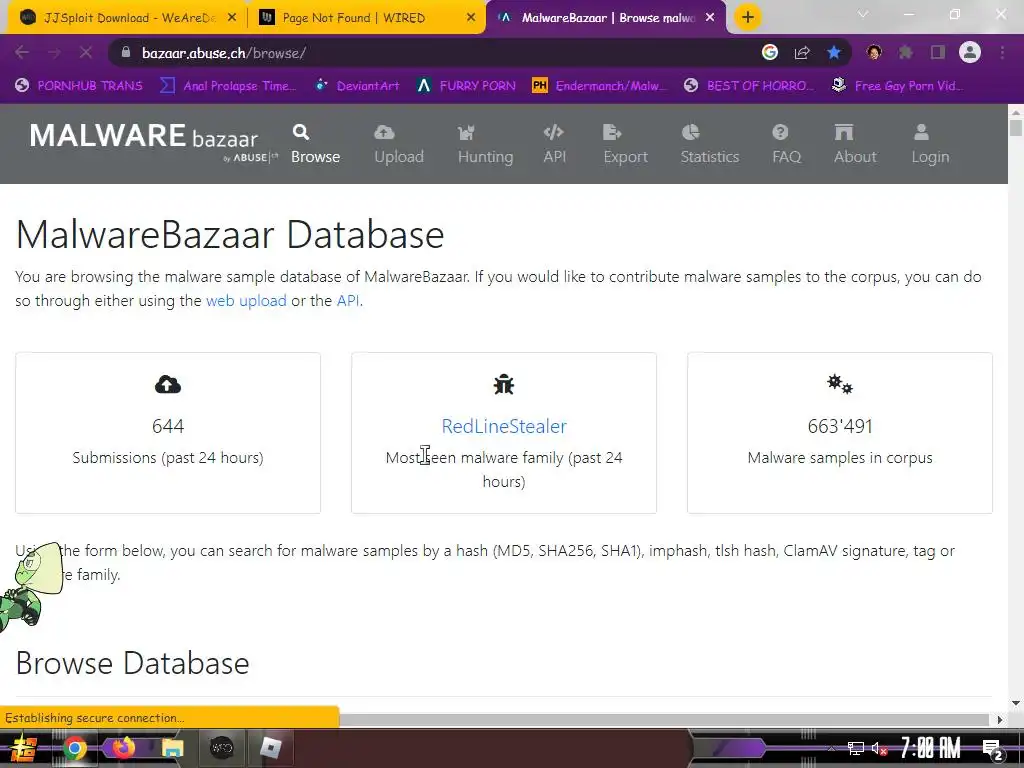Click the MalwareBazaar Database heading
The image size is (1024, 768).
coord(230,234)
